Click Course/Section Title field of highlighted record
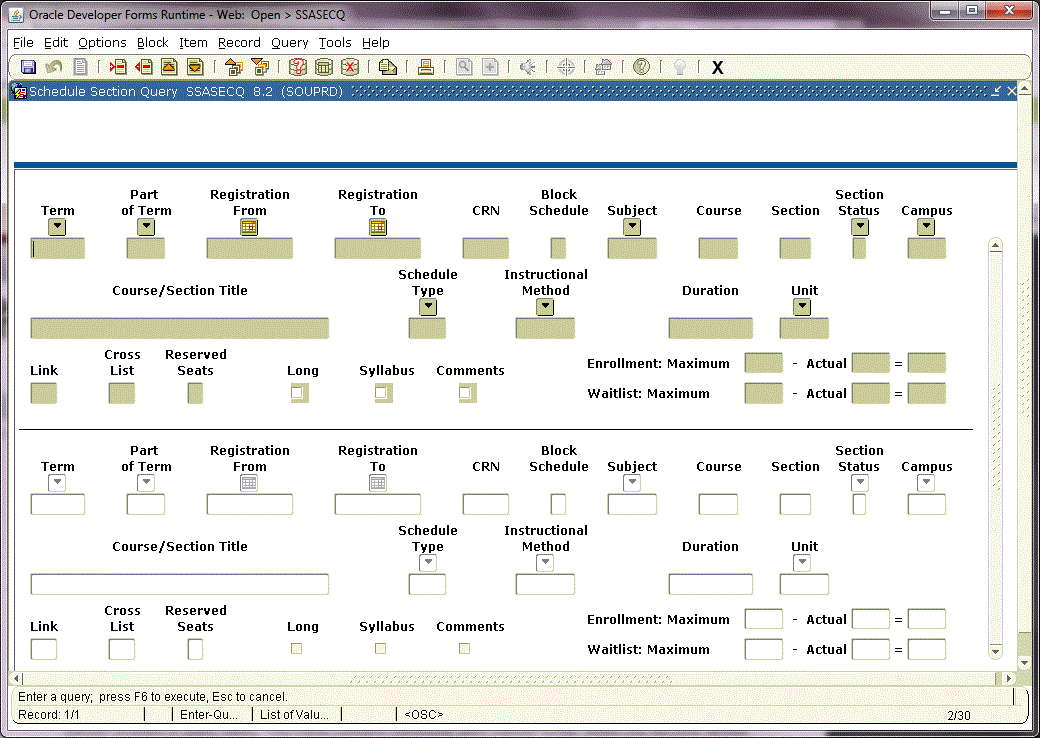Image resolution: width=1040 pixels, height=738 pixels. pos(180,328)
